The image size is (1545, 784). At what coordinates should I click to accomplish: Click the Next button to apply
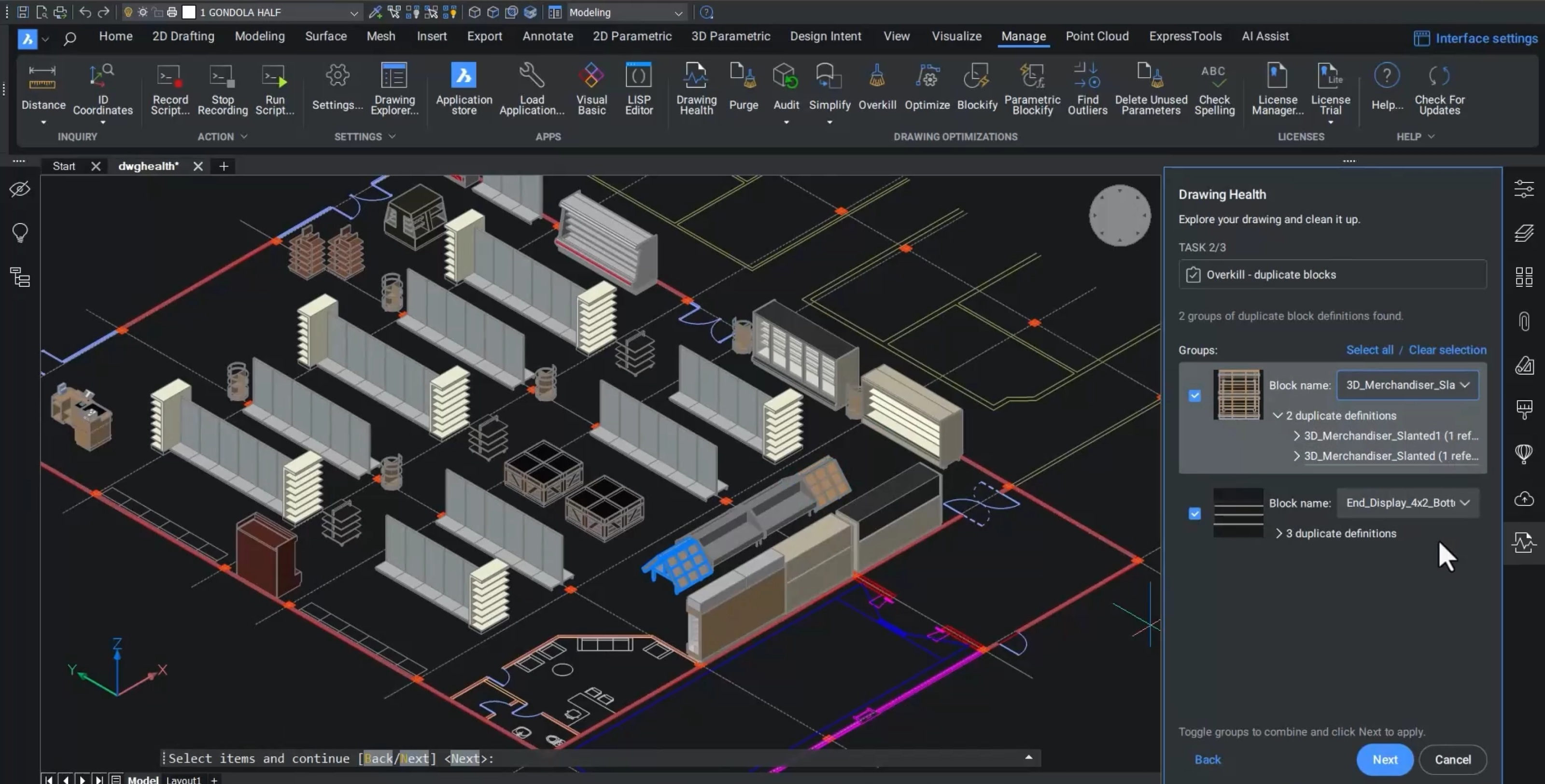(1385, 758)
